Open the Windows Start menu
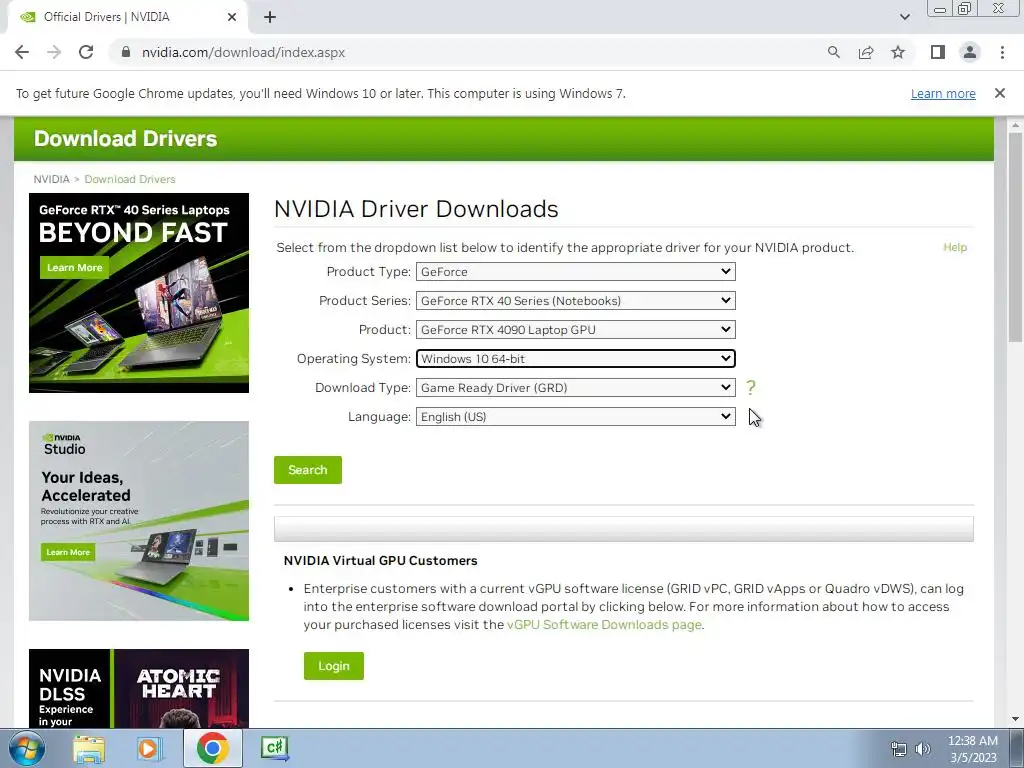Screen dimensions: 1024x768 click(26, 748)
